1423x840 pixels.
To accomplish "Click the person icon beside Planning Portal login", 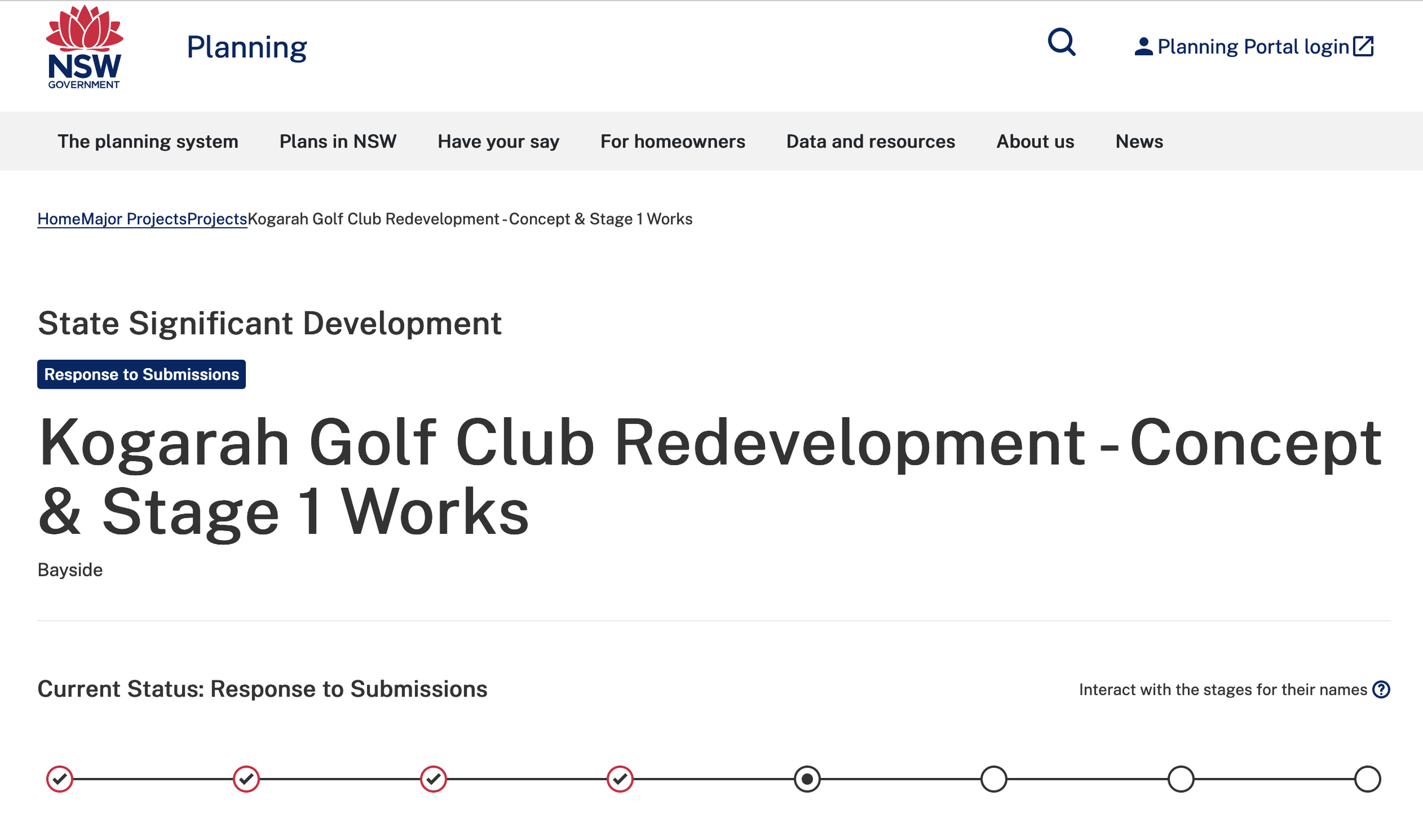I will click(x=1144, y=47).
